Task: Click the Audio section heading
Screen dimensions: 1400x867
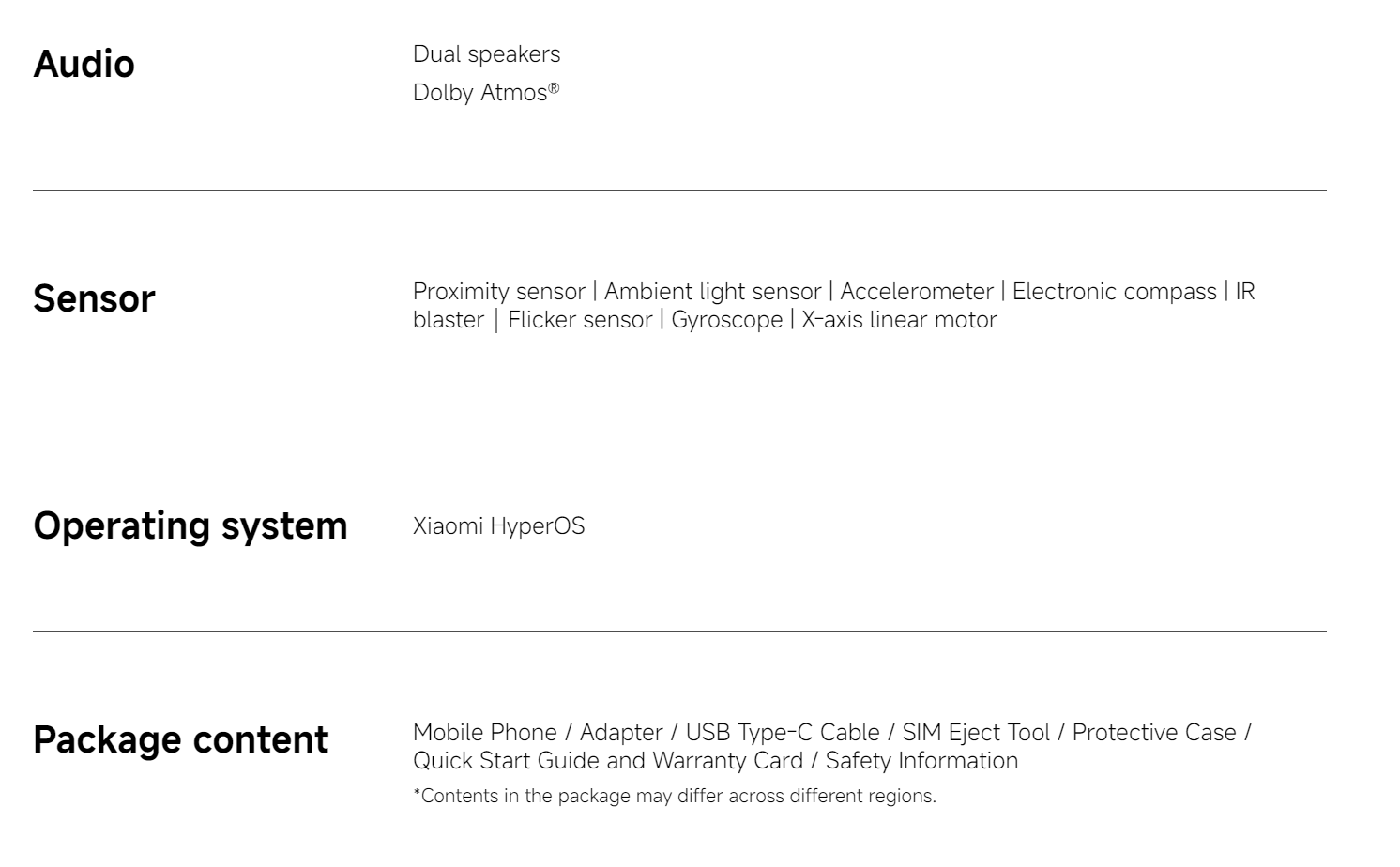Action: [x=84, y=65]
